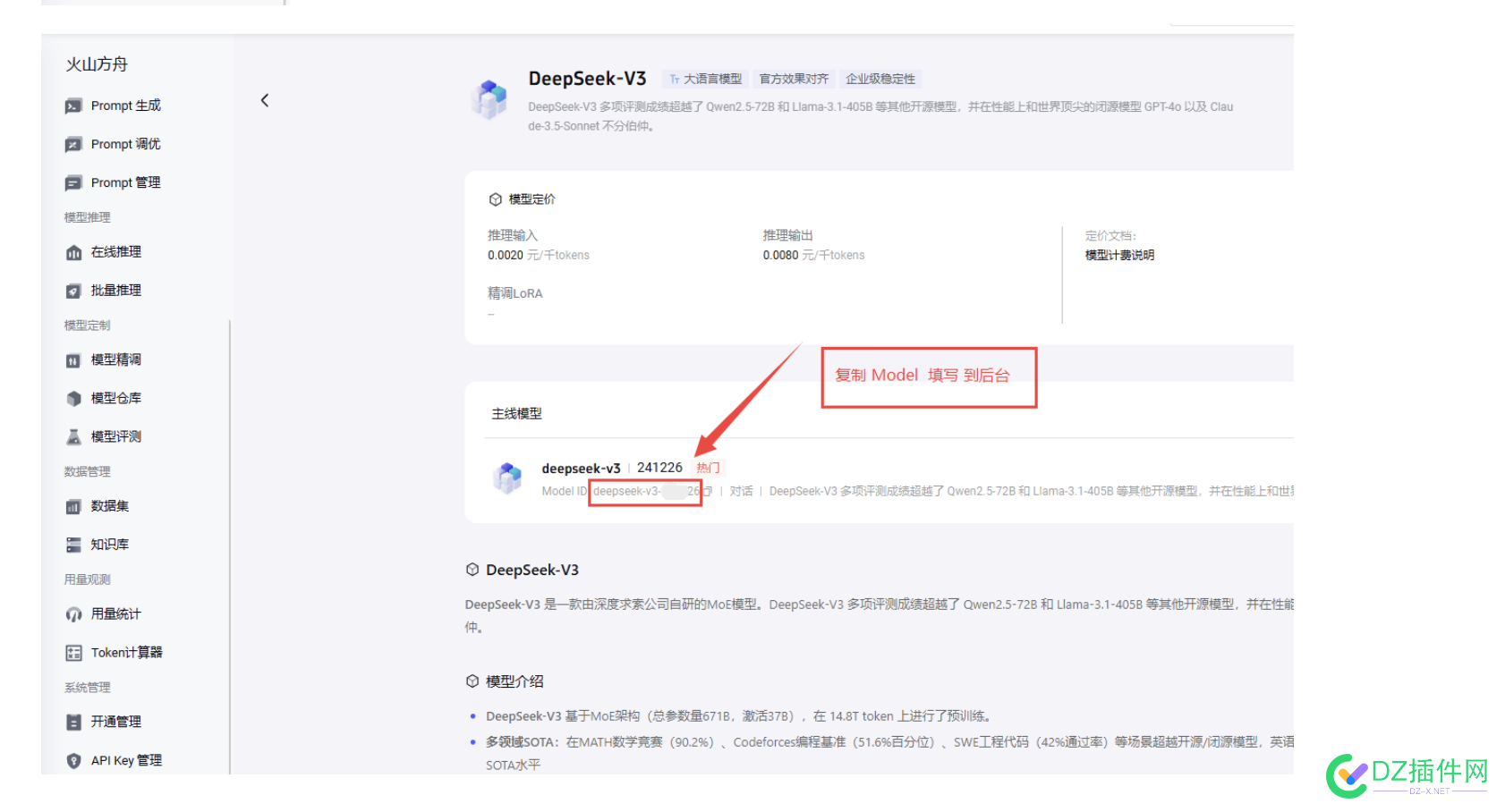Image resolution: width=1505 pixels, height=812 pixels.
Task: Click the DeepSeek-V3 page title
Action: (x=587, y=79)
